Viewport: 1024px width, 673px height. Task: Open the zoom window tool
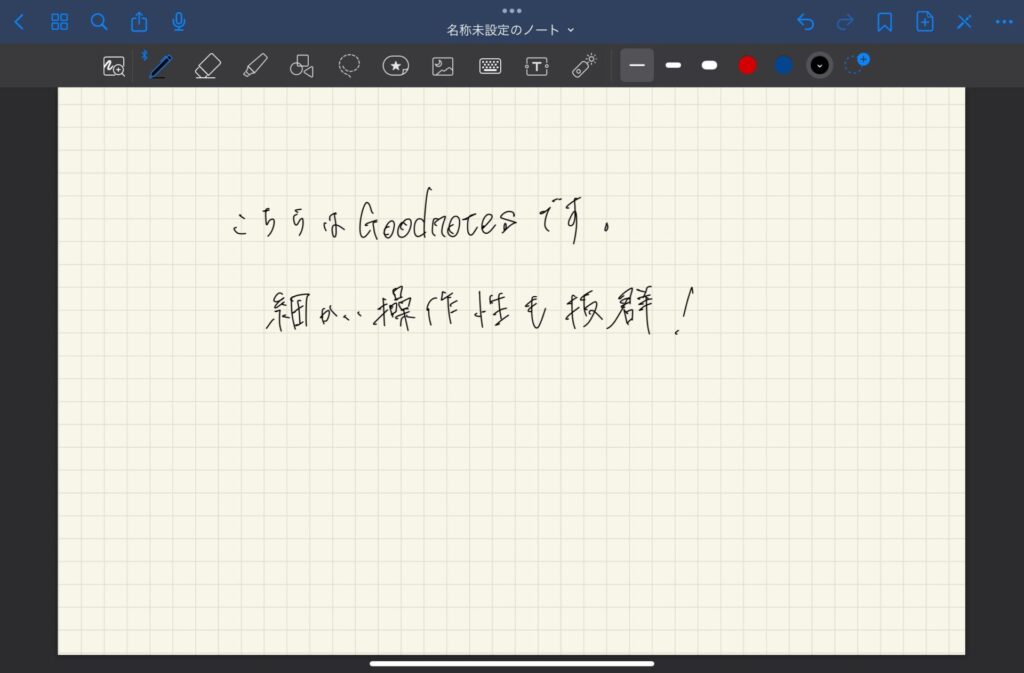[114, 66]
